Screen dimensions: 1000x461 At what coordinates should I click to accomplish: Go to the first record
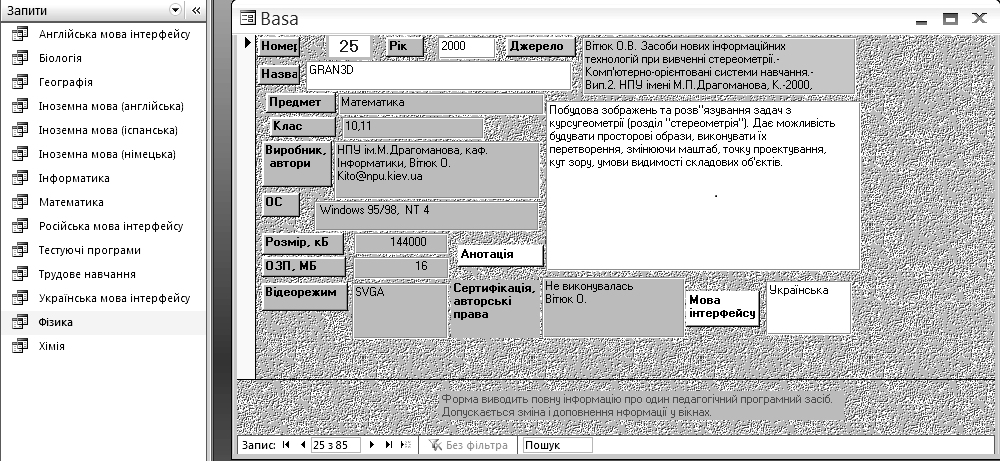pos(286,445)
